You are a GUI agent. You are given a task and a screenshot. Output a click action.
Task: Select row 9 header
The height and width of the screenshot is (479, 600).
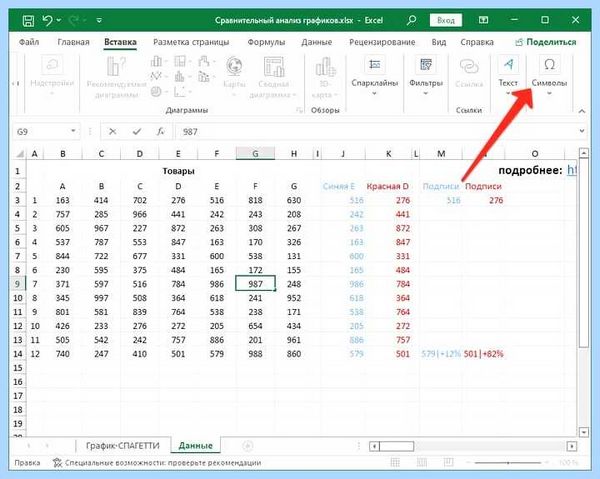(18, 284)
